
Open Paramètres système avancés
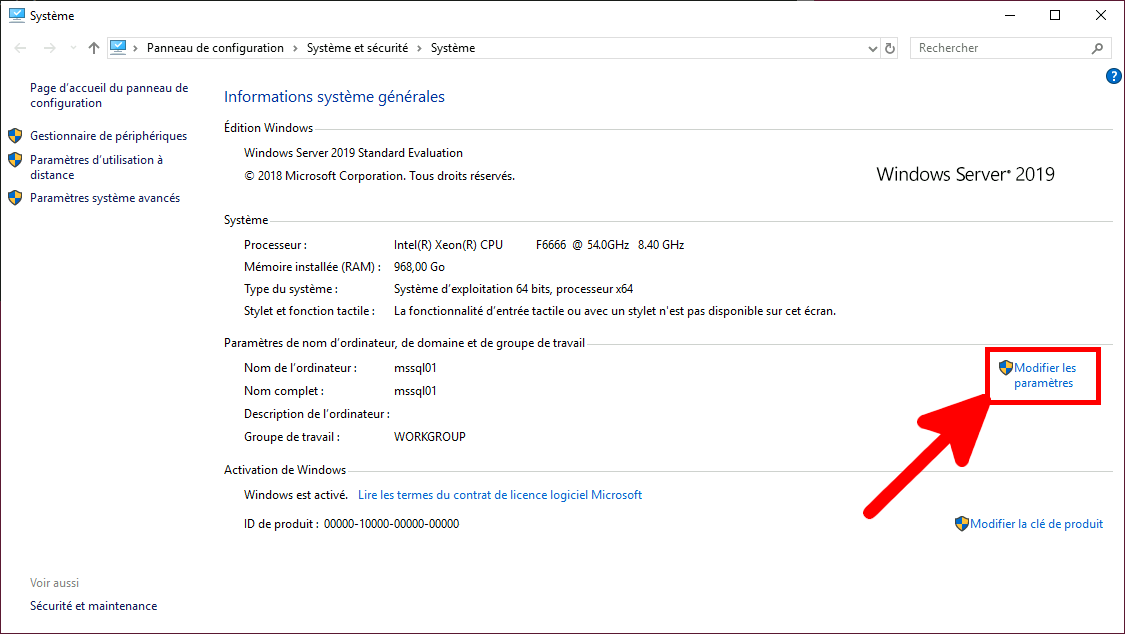[x=105, y=198]
